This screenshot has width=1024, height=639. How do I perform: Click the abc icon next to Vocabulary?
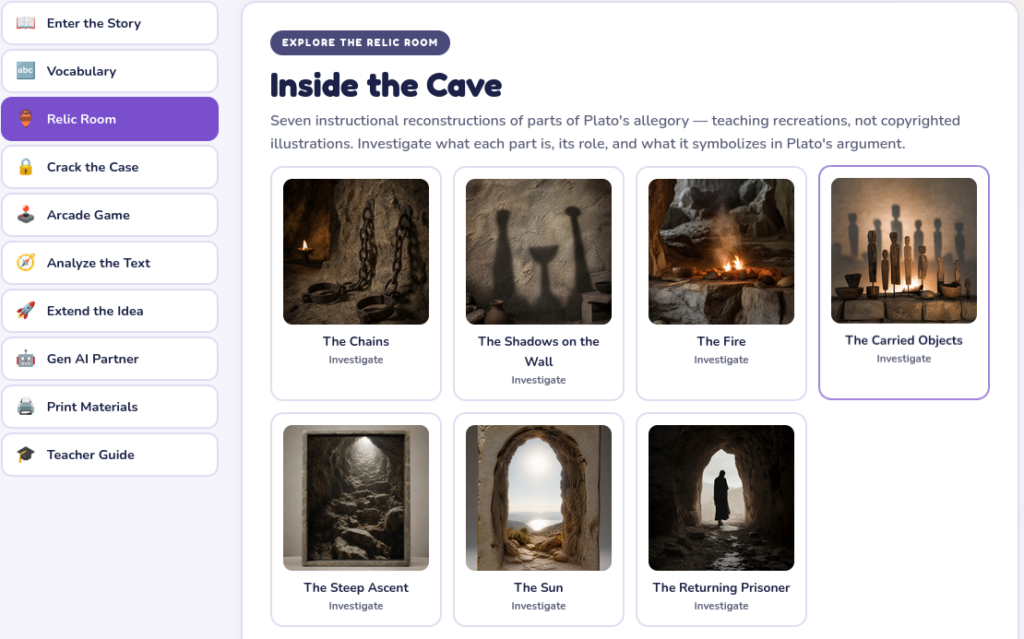[x=25, y=71]
